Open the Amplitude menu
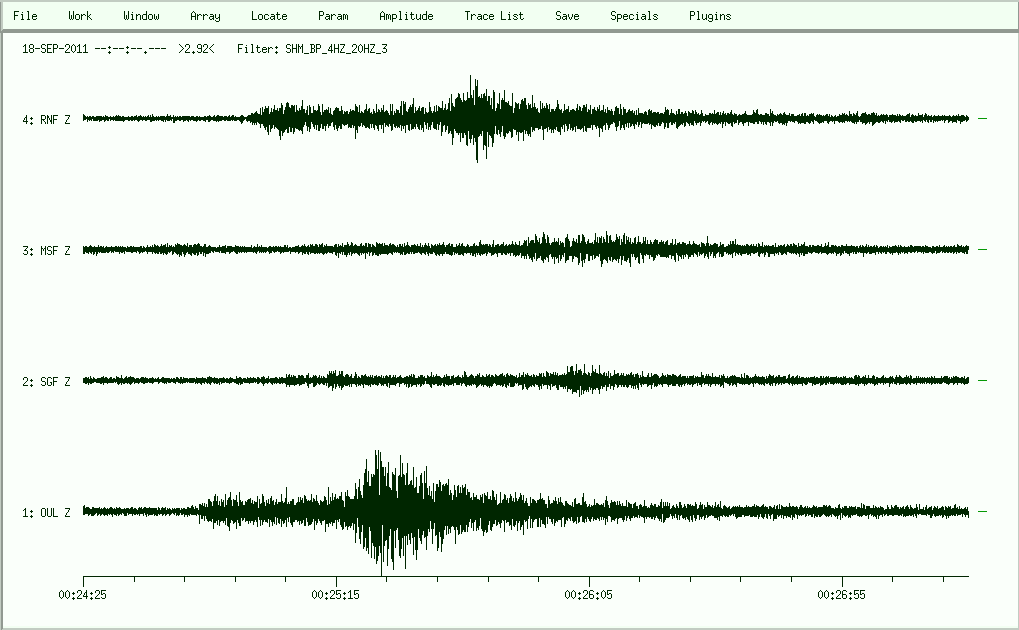The height and width of the screenshot is (630, 1019). pyautogui.click(x=406, y=16)
